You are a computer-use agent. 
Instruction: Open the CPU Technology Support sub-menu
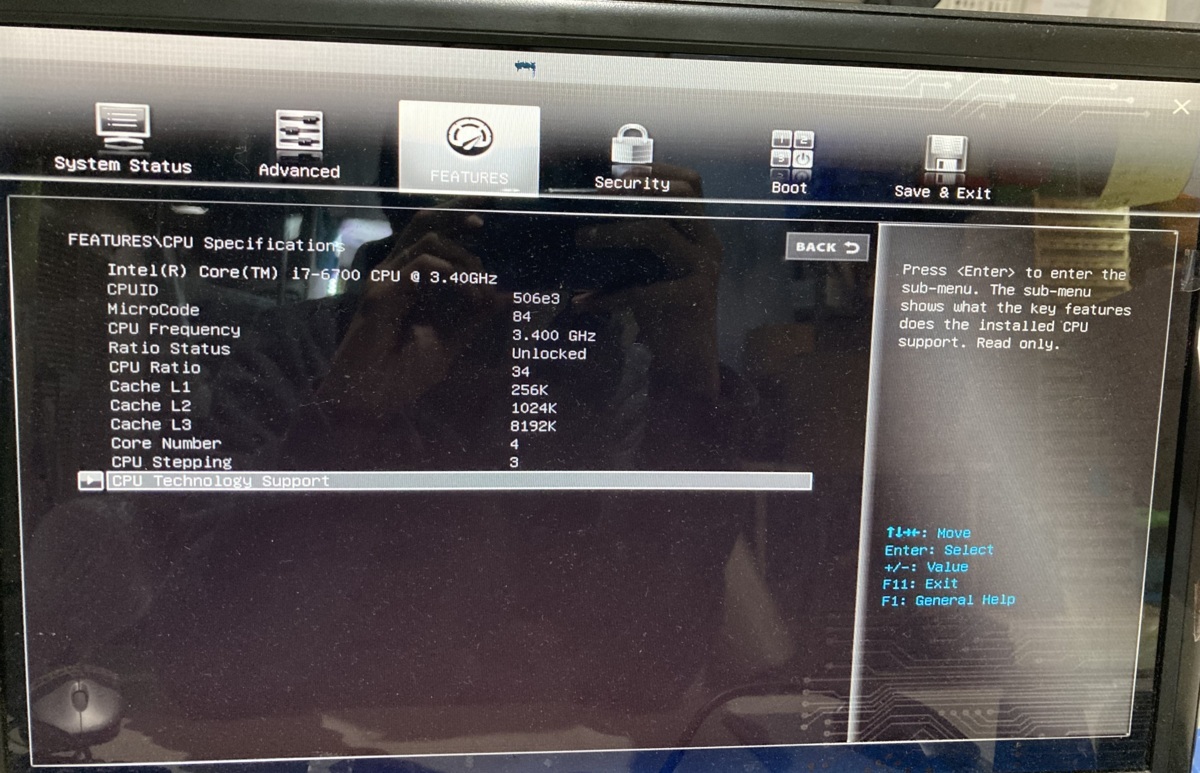(459, 481)
